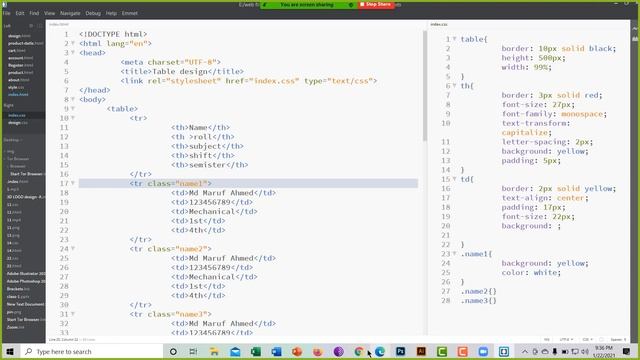Open Register.html in working files
The height and width of the screenshot is (360, 640).
pos(20,65)
